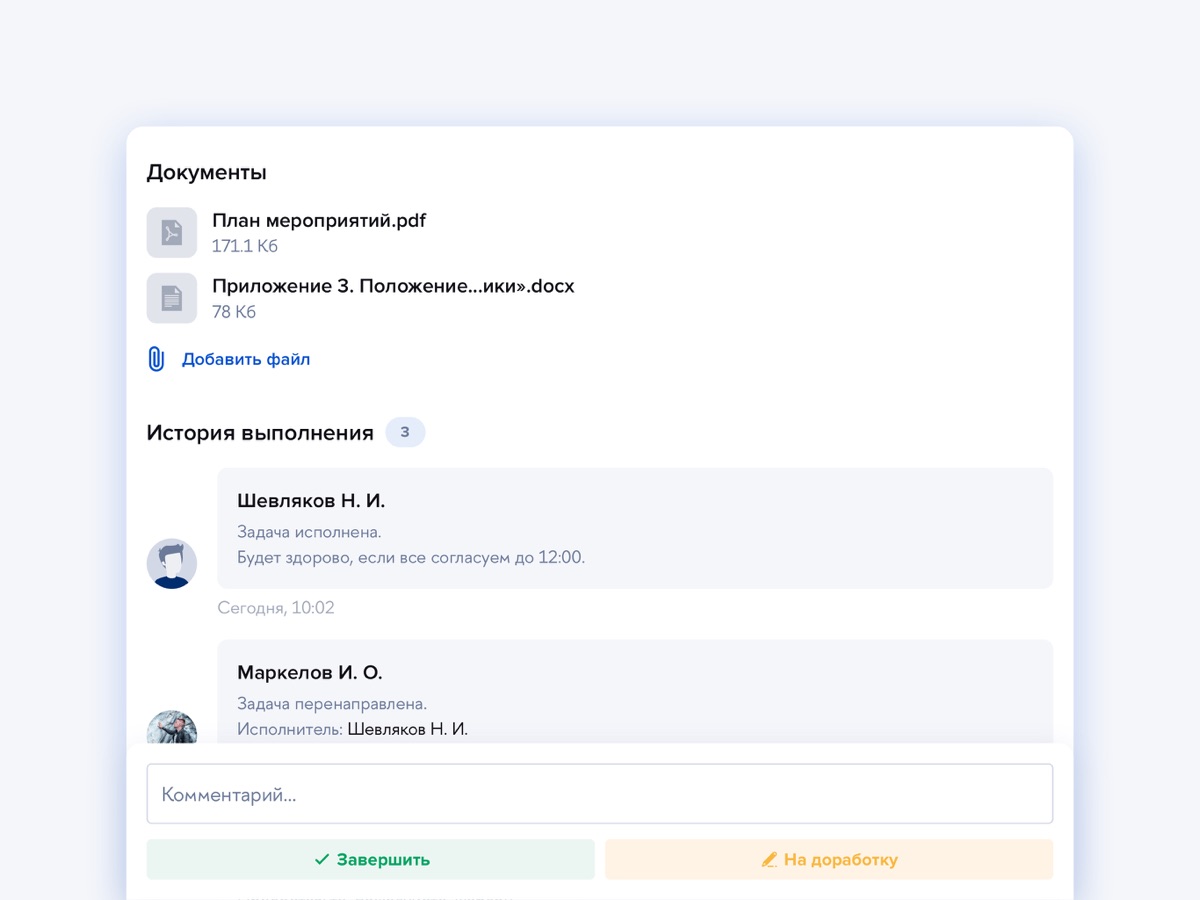Click the Шевляков Н. И. author name heading
Screen dimensions: 1200x900
click(311, 501)
